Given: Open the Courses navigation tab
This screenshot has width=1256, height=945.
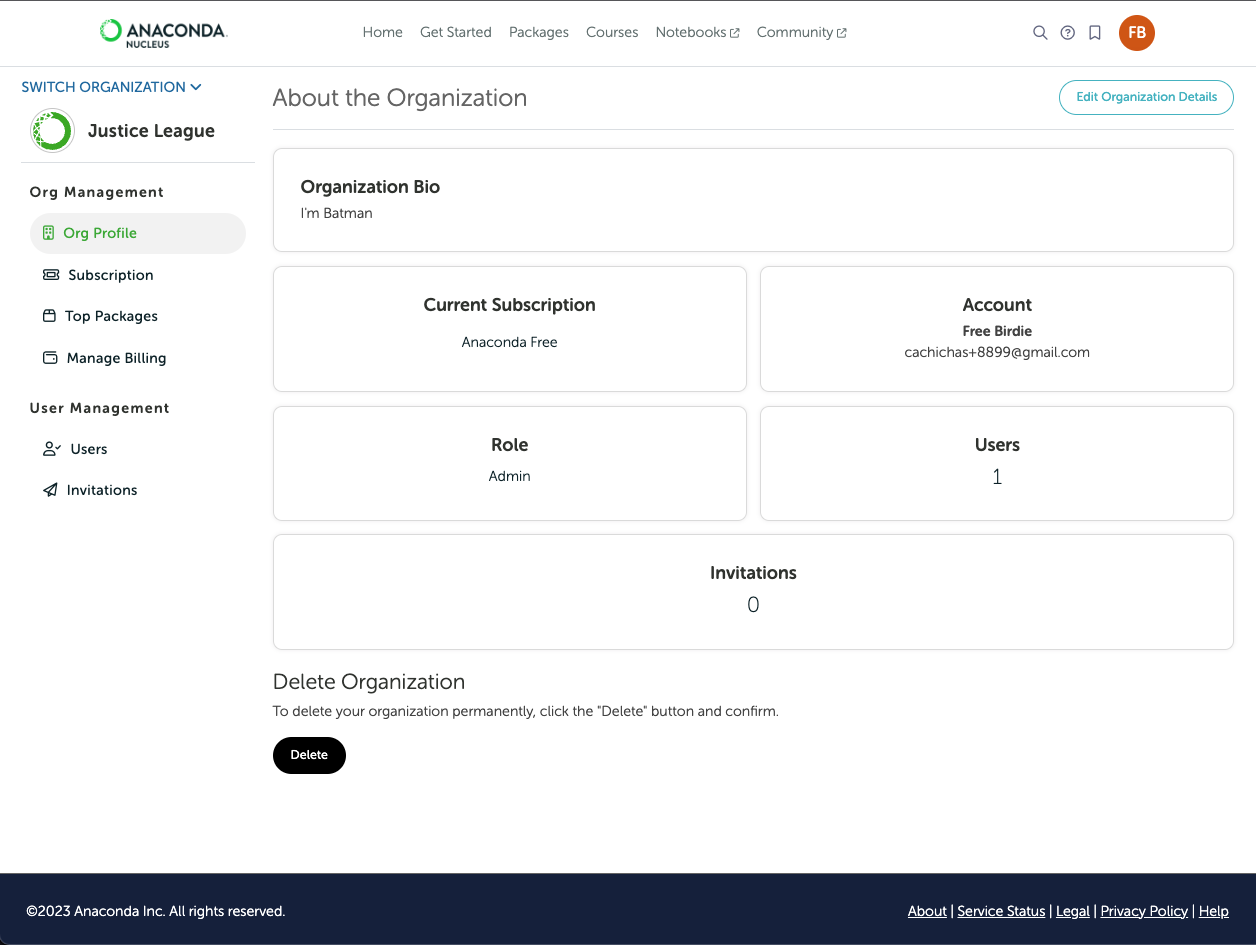Looking at the screenshot, I should click(x=612, y=33).
